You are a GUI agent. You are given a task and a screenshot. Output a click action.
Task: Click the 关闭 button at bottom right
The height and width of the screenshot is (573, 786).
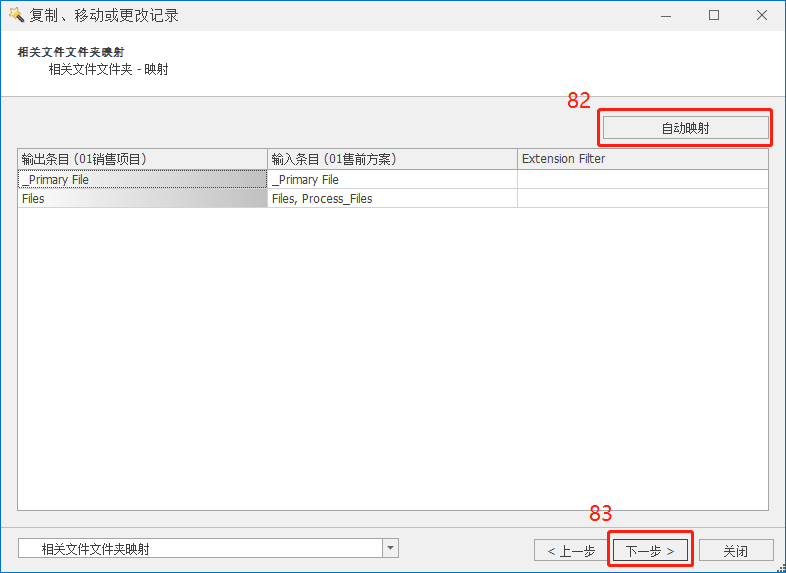(736, 550)
